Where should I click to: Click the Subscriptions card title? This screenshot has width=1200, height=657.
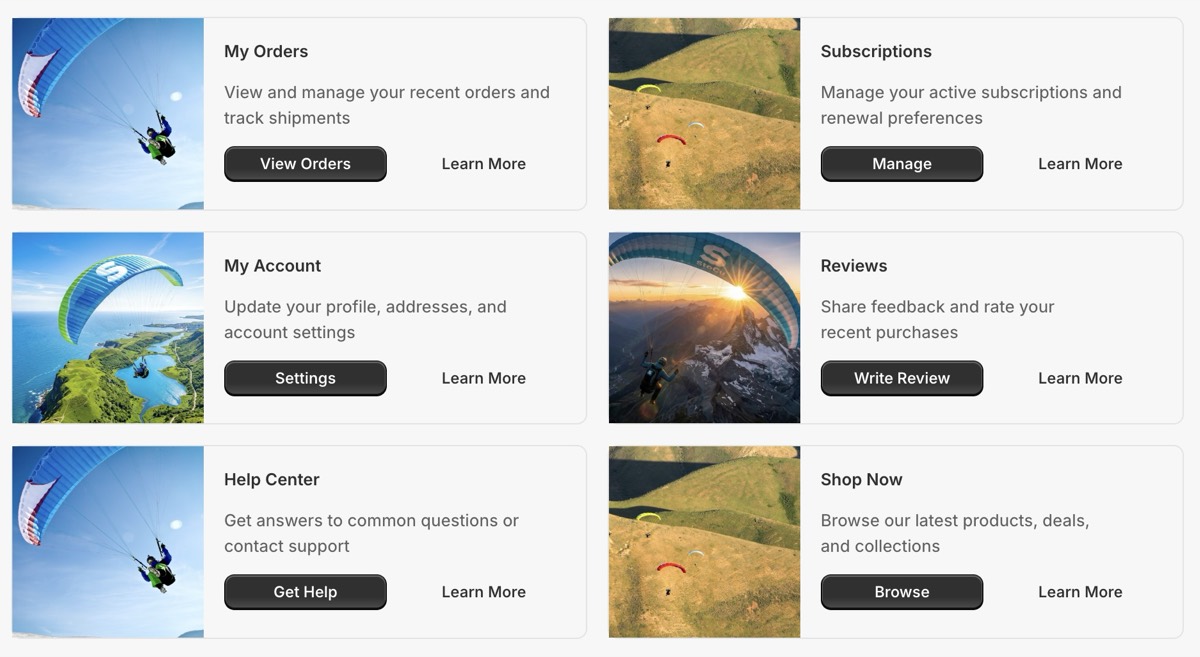point(876,52)
